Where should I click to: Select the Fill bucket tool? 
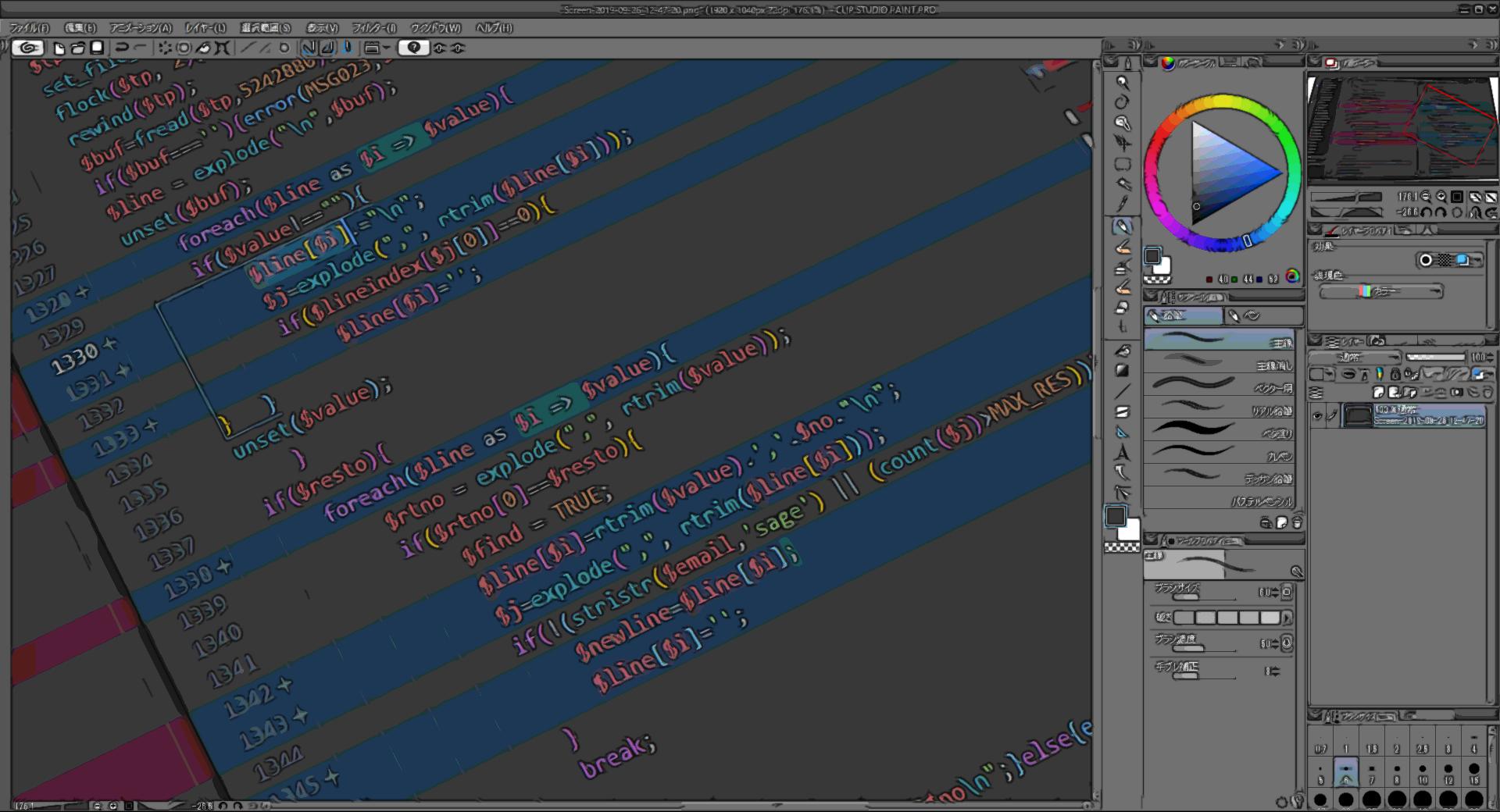(x=1123, y=351)
